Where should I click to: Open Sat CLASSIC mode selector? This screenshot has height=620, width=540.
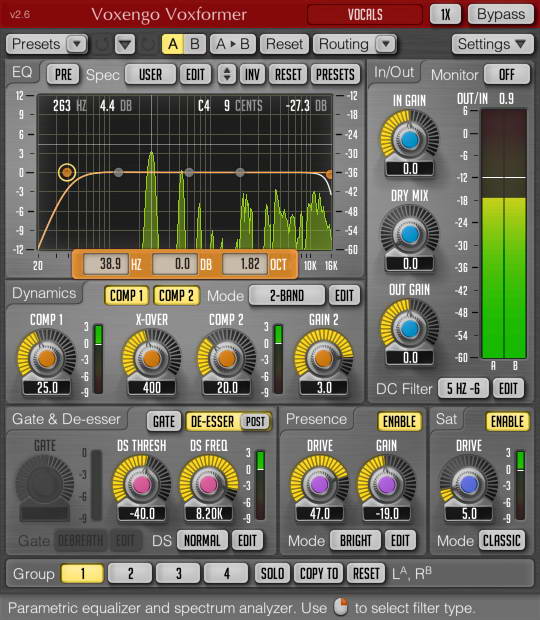502,540
